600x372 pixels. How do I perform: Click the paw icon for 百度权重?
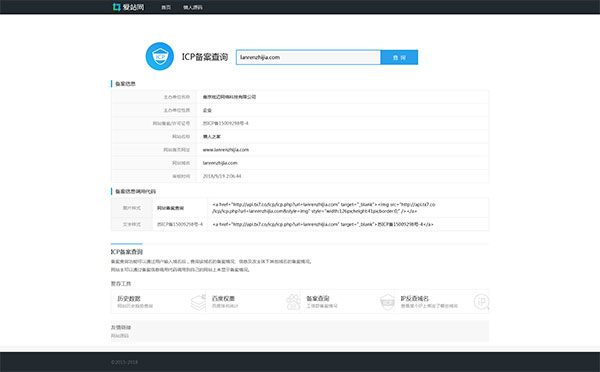coord(293,302)
